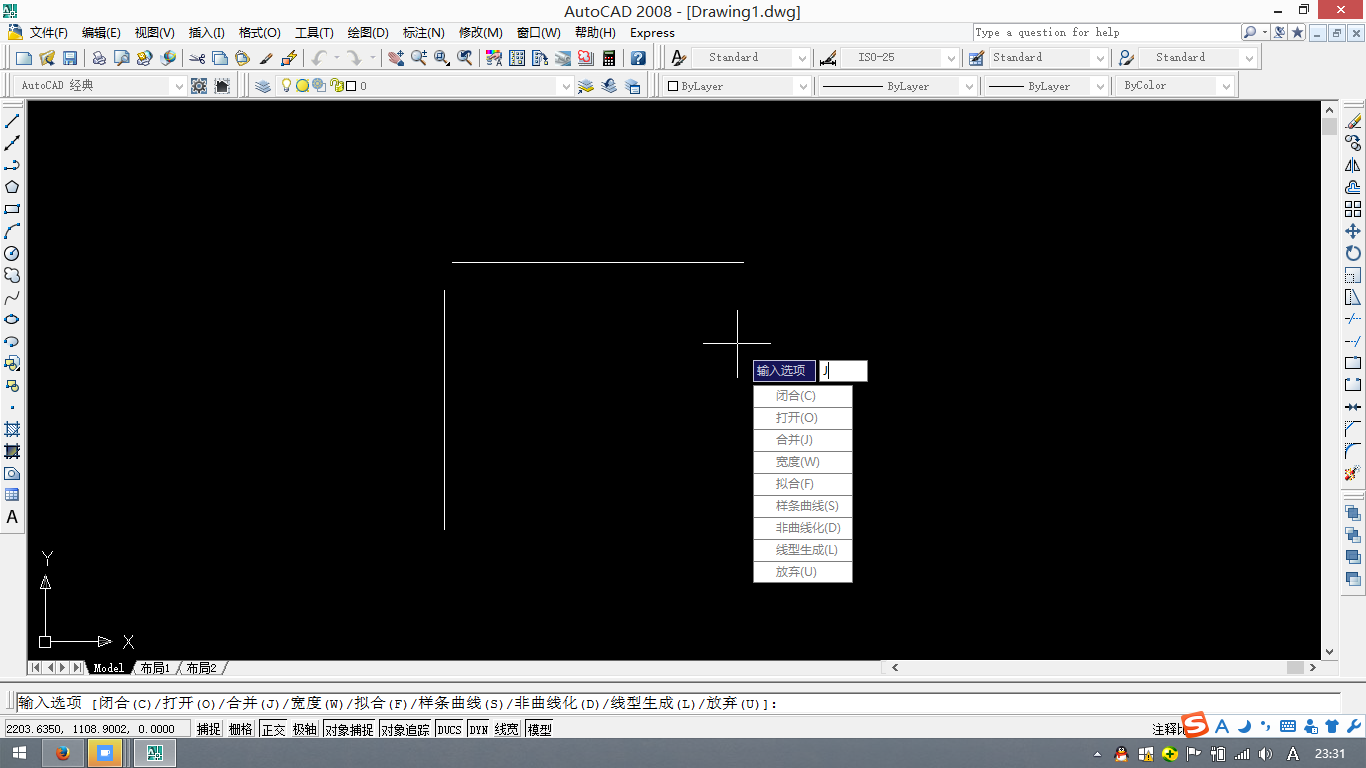Select the Circle draw tool

point(12,253)
